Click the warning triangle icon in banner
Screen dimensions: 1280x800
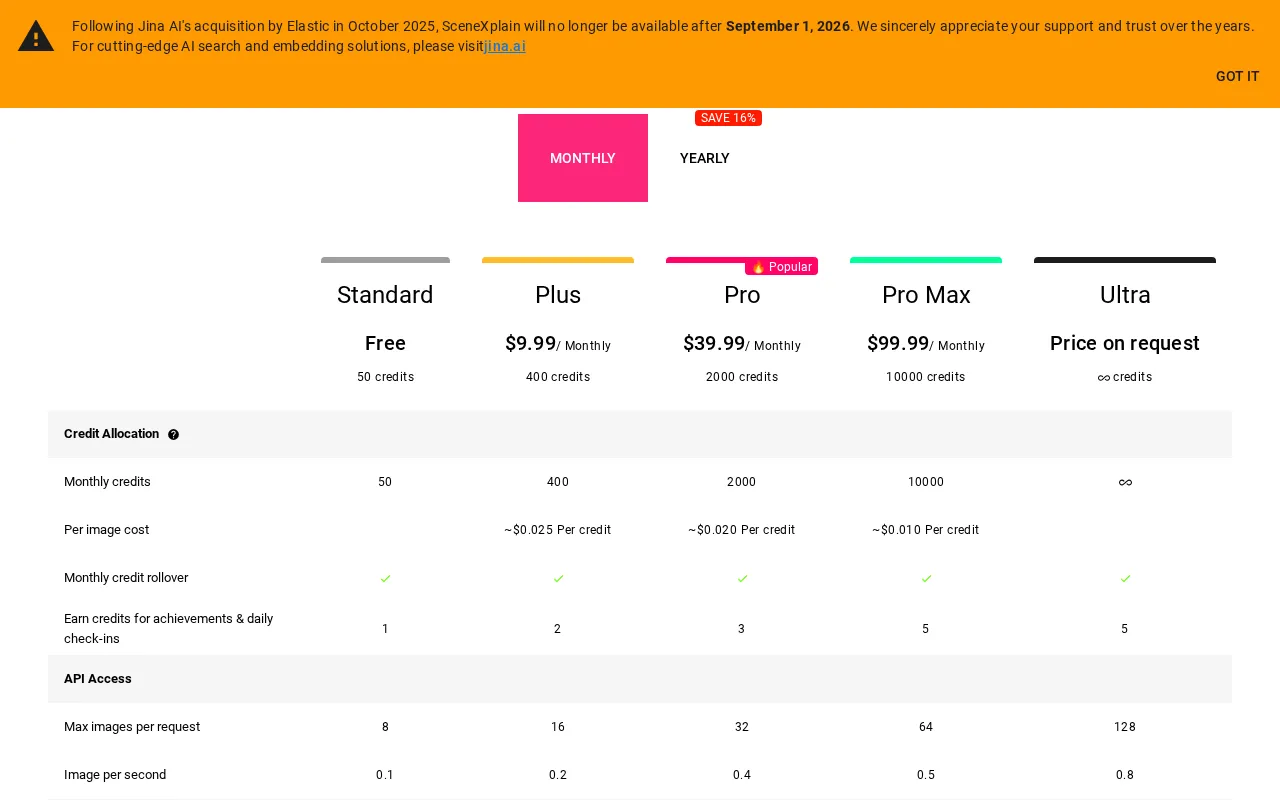[x=36, y=36]
